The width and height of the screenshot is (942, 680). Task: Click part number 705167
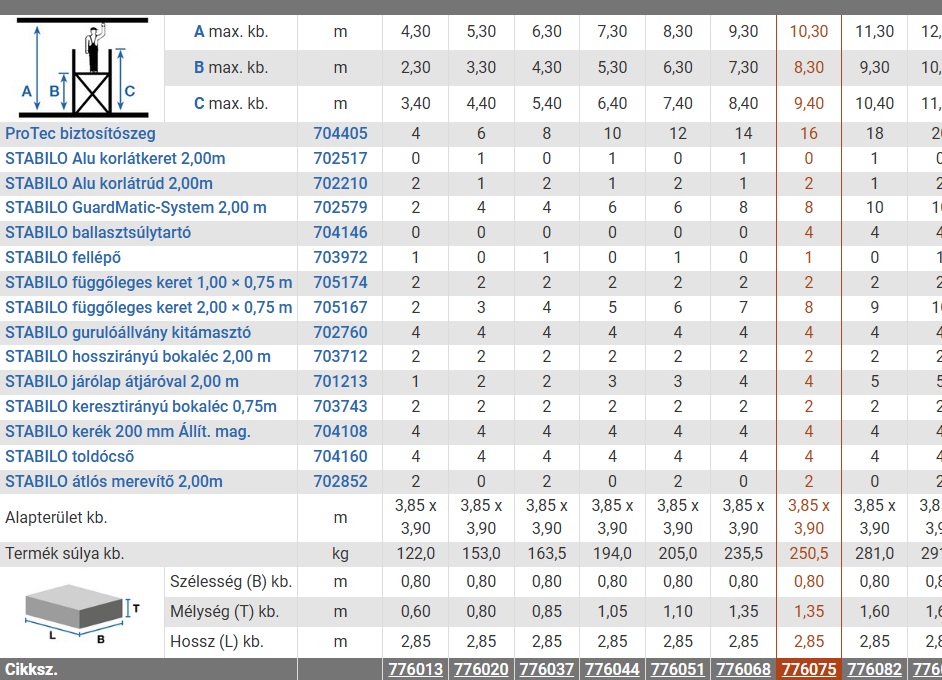coord(340,308)
